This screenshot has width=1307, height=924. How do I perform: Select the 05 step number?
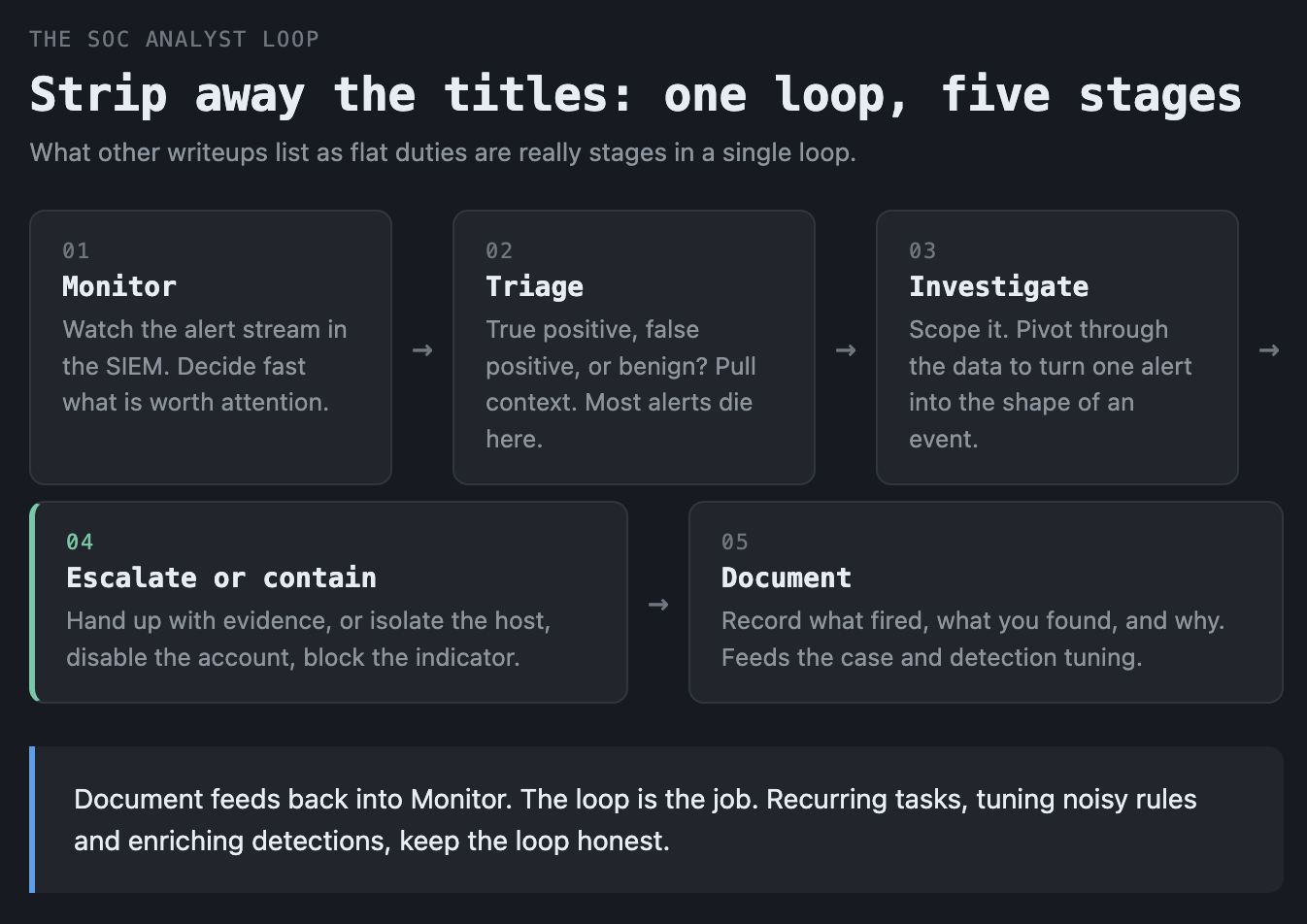pos(735,542)
